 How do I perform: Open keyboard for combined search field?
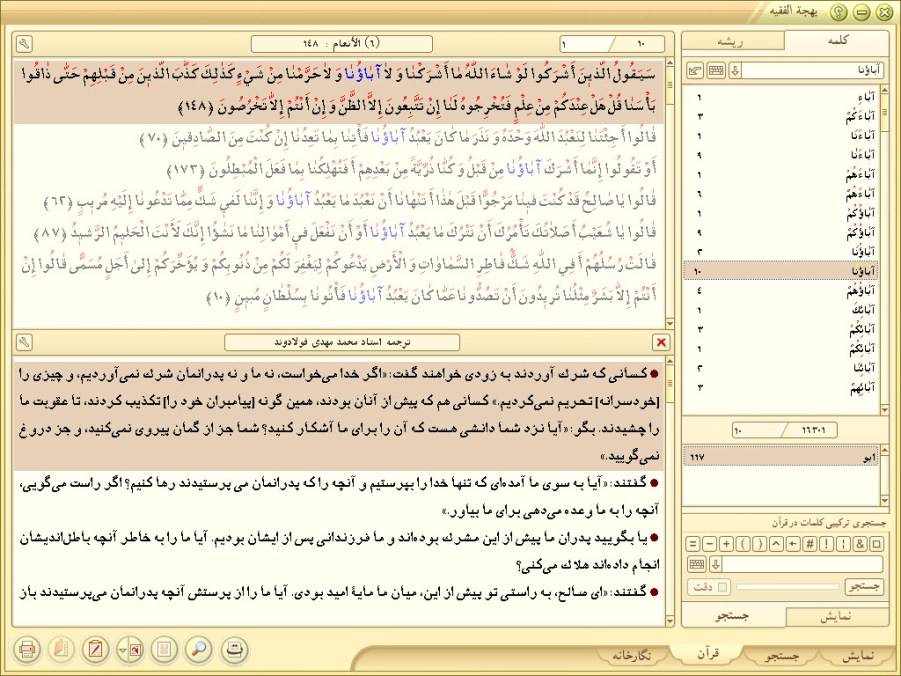[x=696, y=564]
